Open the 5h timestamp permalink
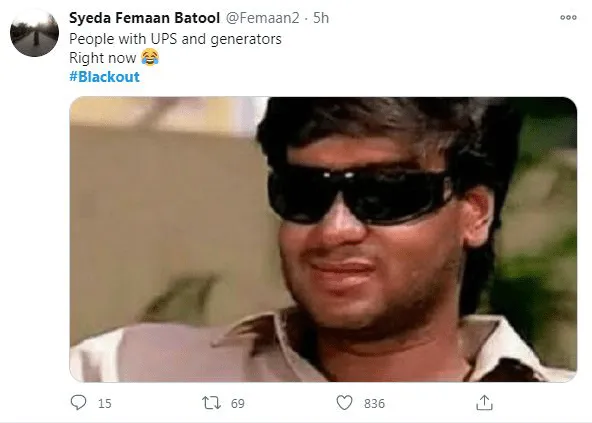 (321, 18)
